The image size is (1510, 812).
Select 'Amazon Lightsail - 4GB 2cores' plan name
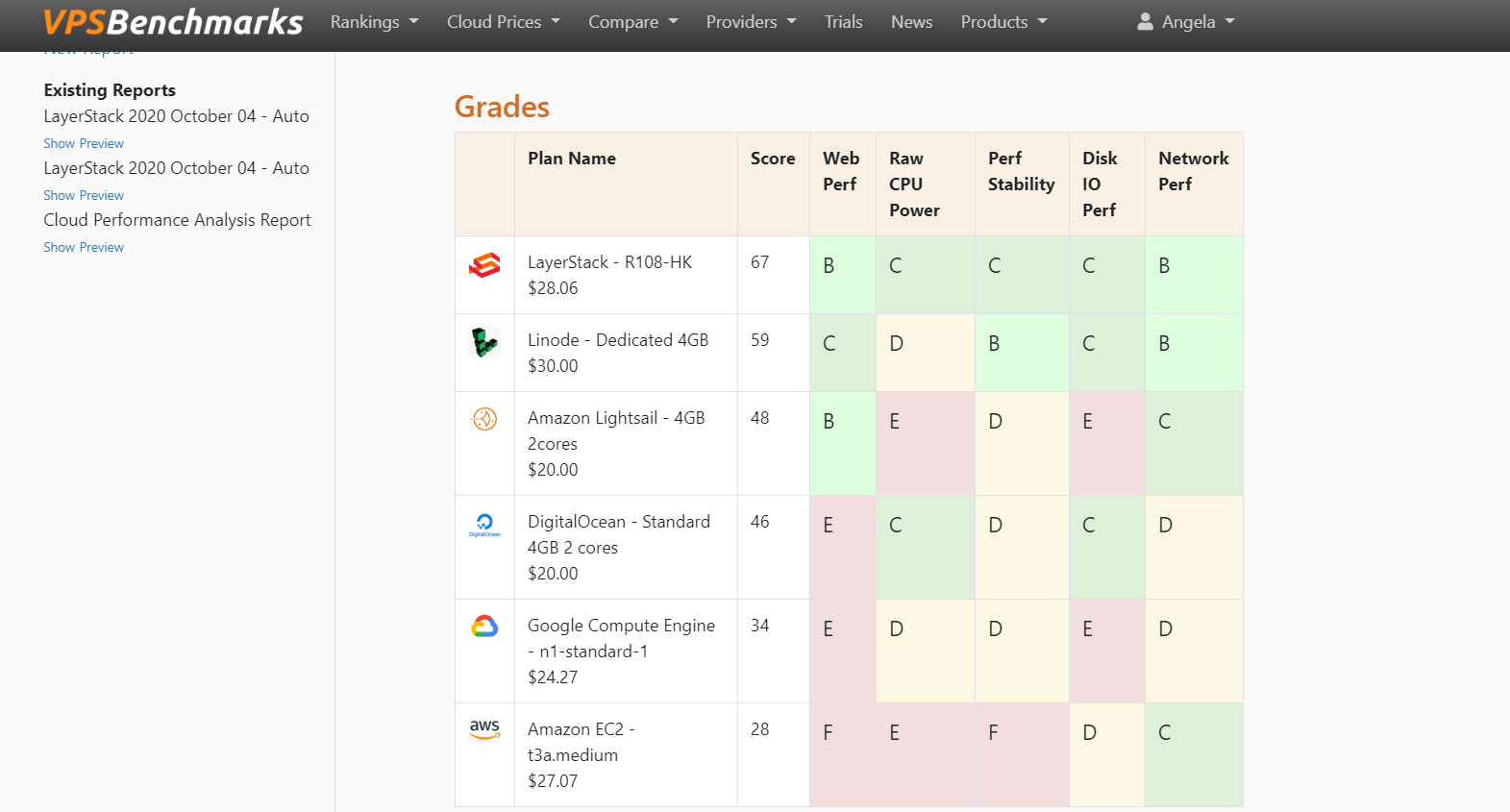(616, 431)
